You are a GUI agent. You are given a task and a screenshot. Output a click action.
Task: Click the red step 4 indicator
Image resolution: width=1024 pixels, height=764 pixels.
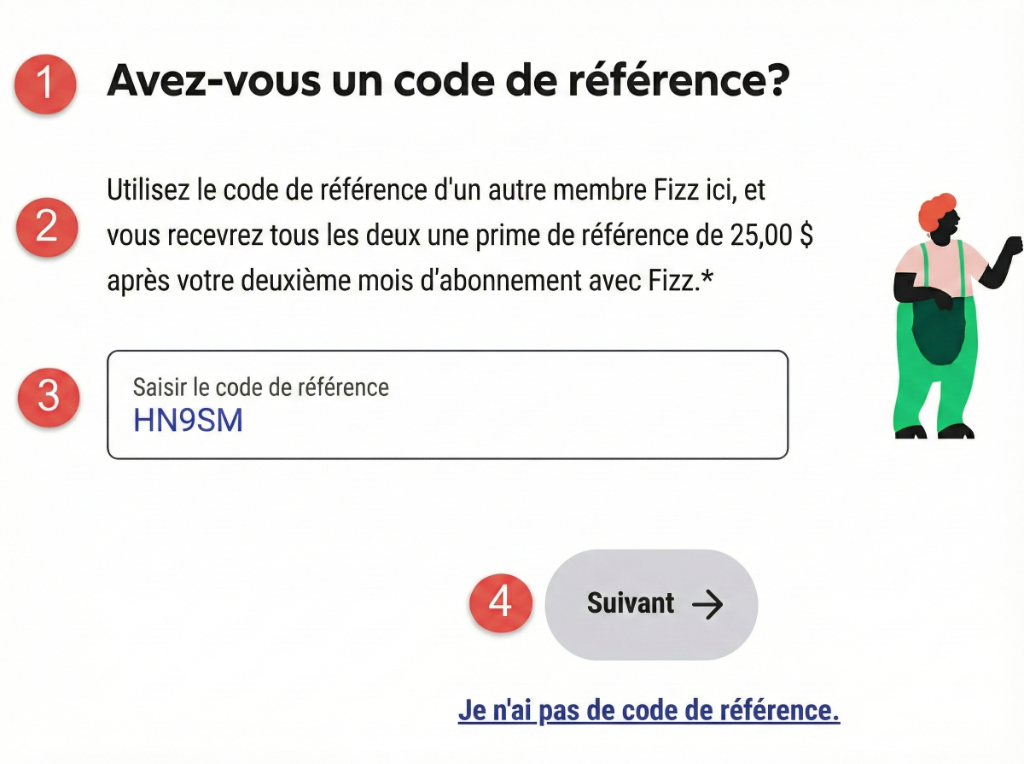501,604
